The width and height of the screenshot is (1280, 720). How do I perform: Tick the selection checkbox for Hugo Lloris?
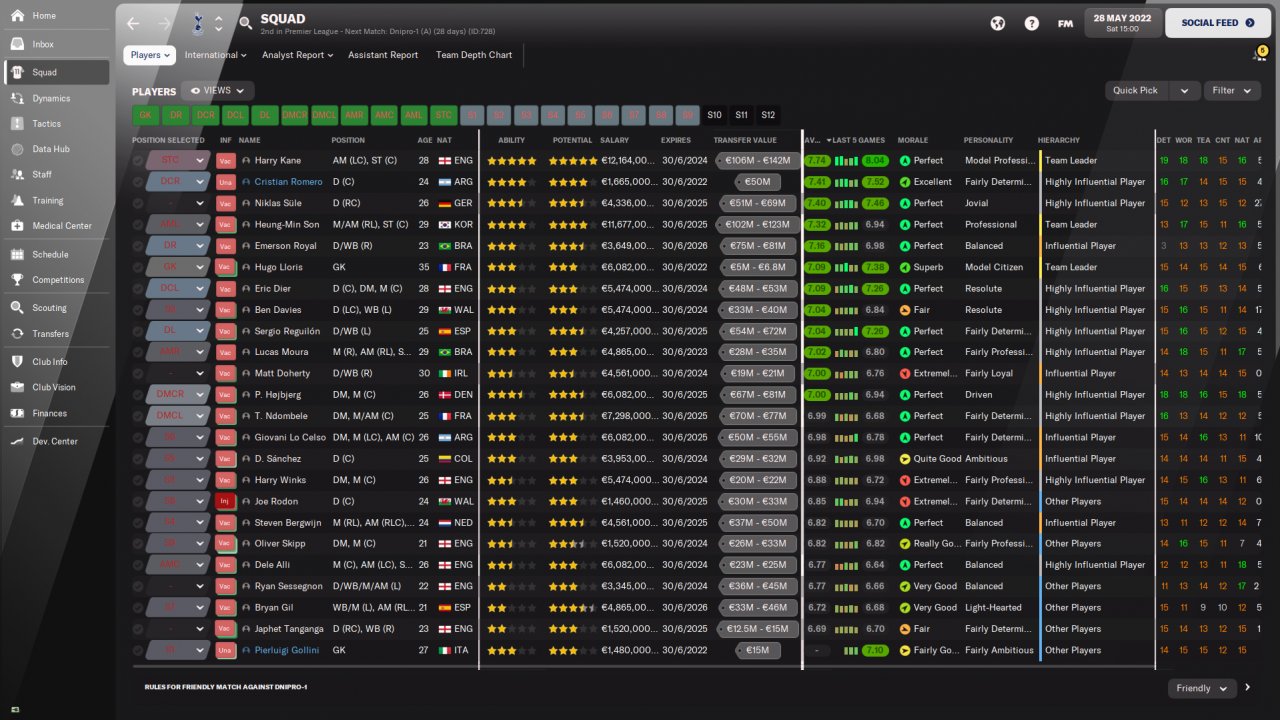coord(137,267)
